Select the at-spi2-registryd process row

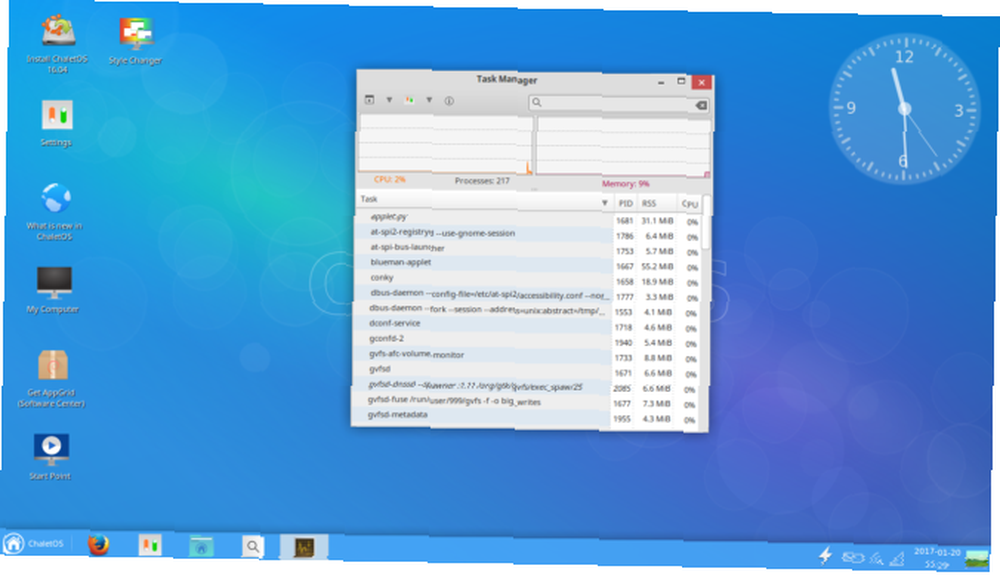pyautogui.click(x=527, y=234)
